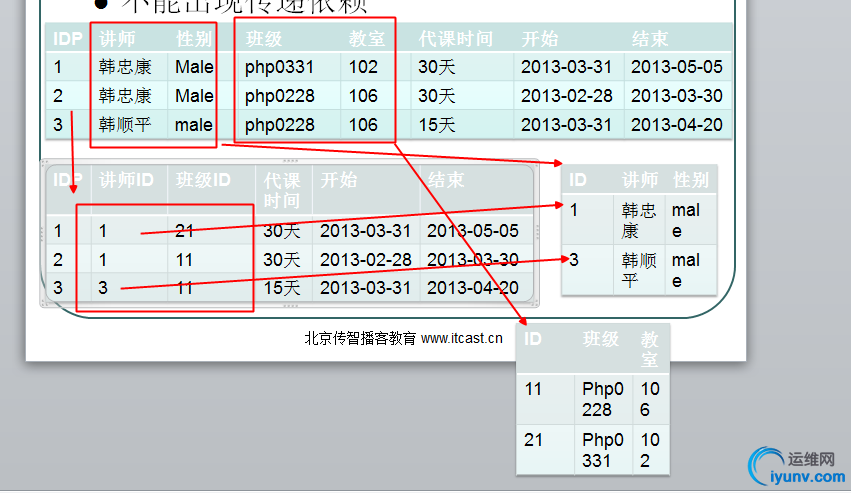
Task: Select 韩顺平 in the top table's row 3
Action: 125,125
